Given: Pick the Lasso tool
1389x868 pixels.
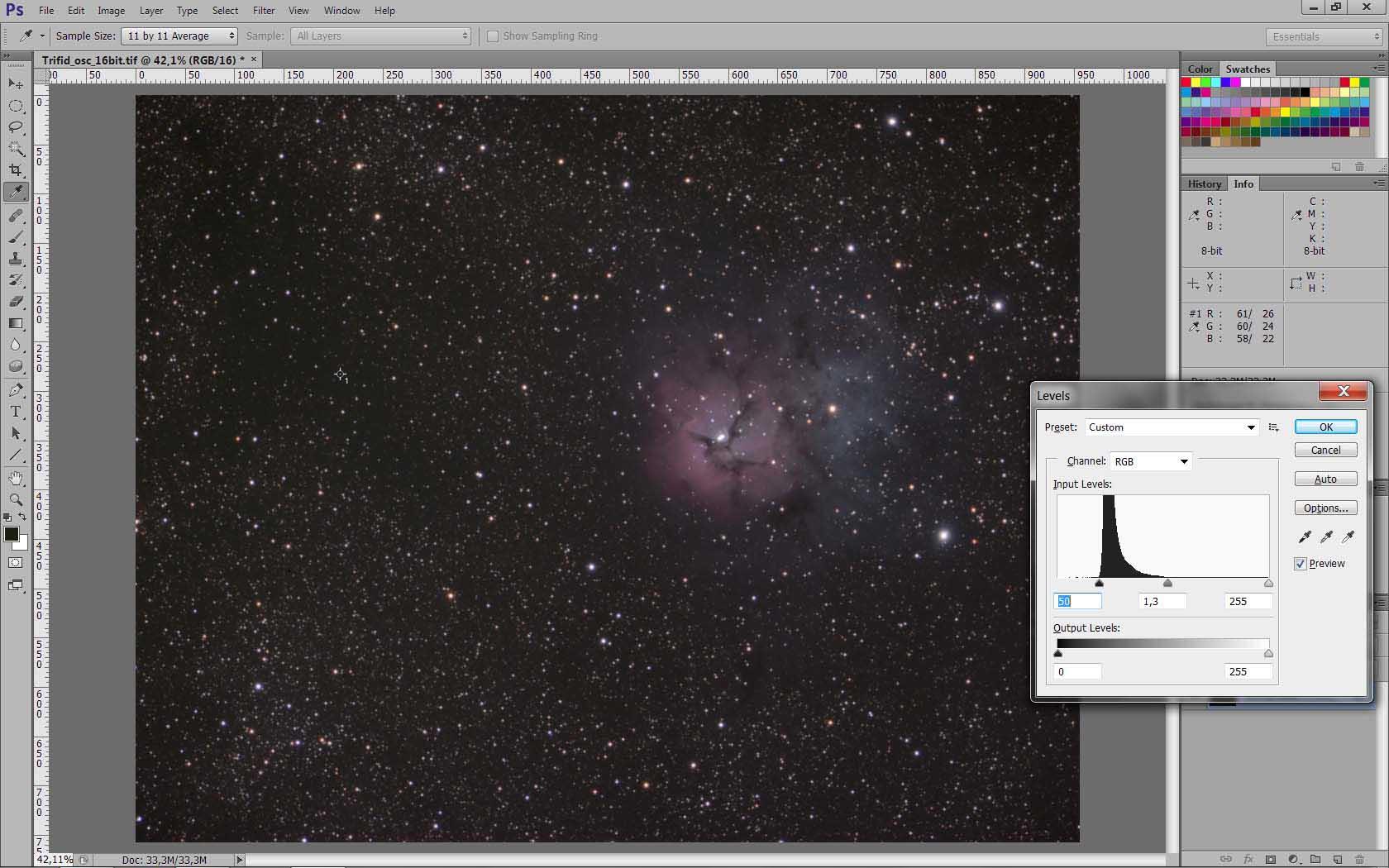Looking at the screenshot, I should click(16, 127).
